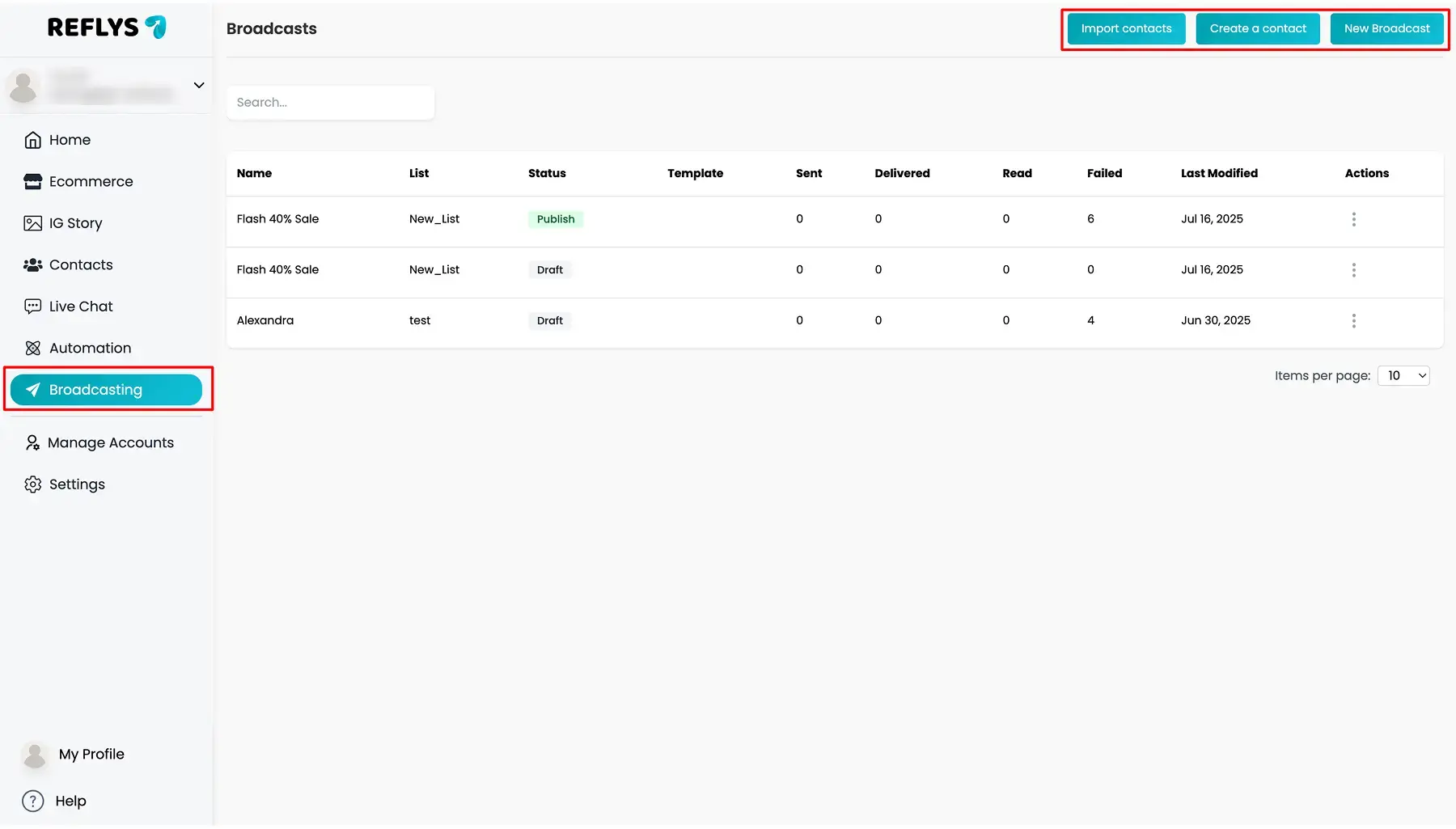Image resolution: width=1456 pixels, height=829 pixels.
Task: Open Automation section
Action: [x=106, y=348]
